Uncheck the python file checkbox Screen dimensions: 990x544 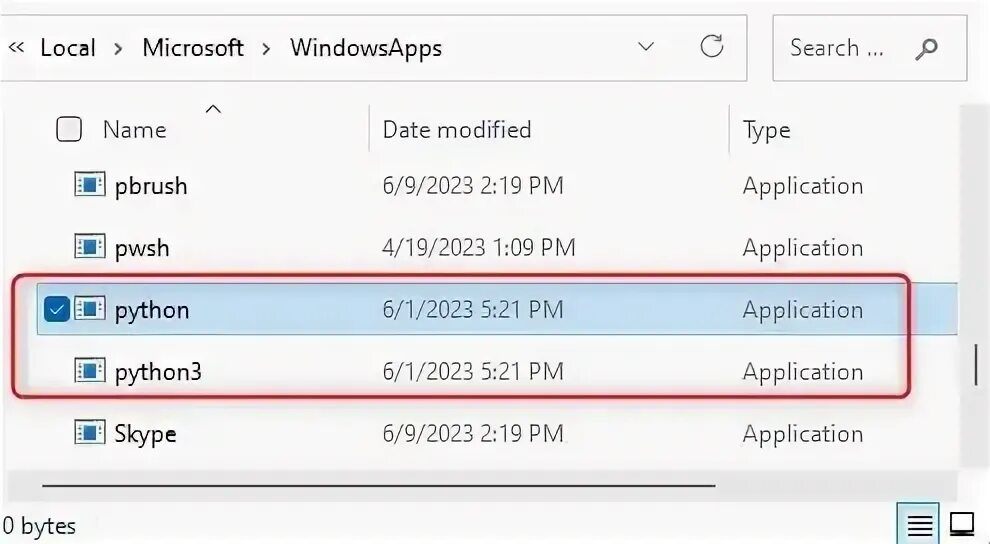[57, 310]
